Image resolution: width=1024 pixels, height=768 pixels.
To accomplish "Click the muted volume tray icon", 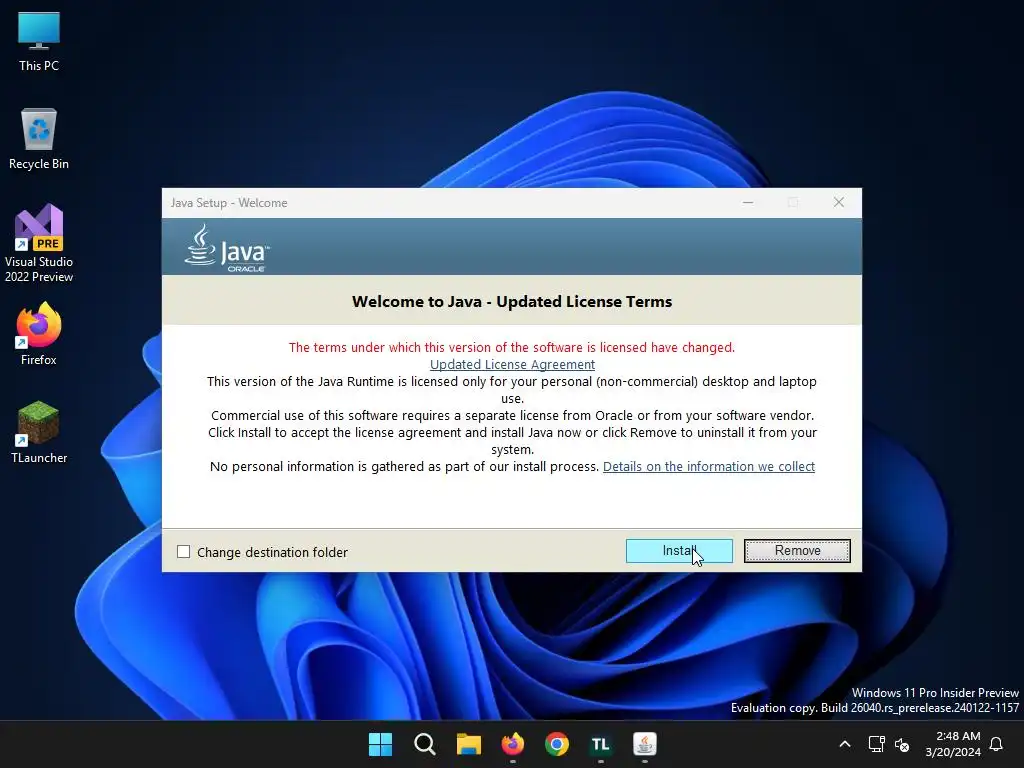I will pos(902,744).
